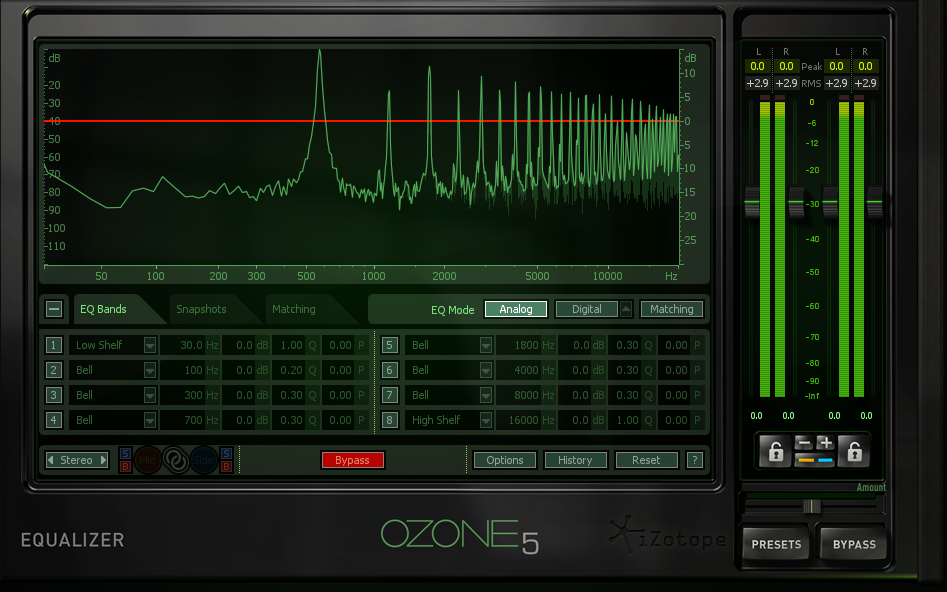Click the Stereo channel mode label
The image size is (947, 592).
click(77, 460)
